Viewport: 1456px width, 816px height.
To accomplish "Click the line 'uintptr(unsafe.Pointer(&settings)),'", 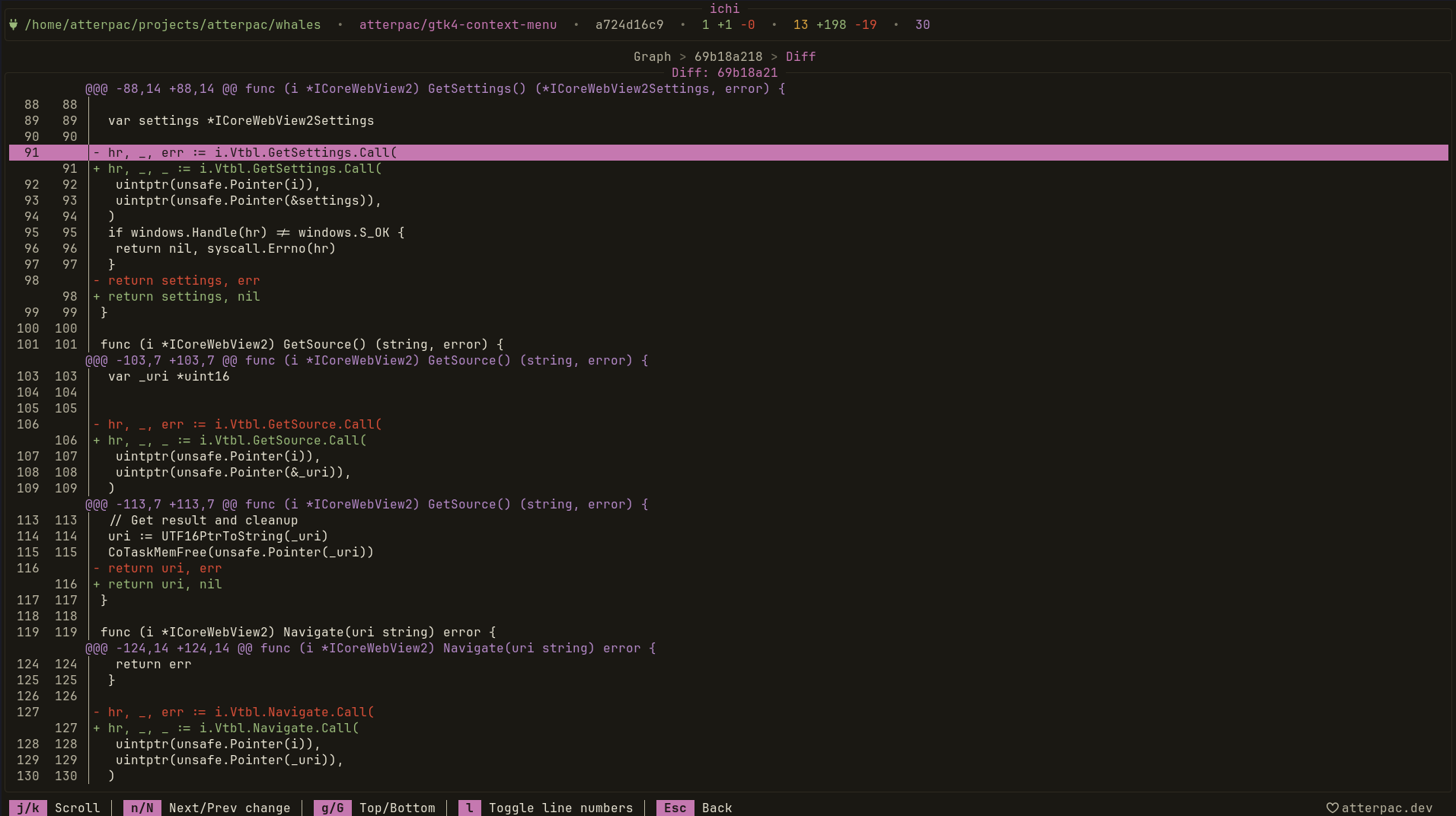I will (x=248, y=200).
